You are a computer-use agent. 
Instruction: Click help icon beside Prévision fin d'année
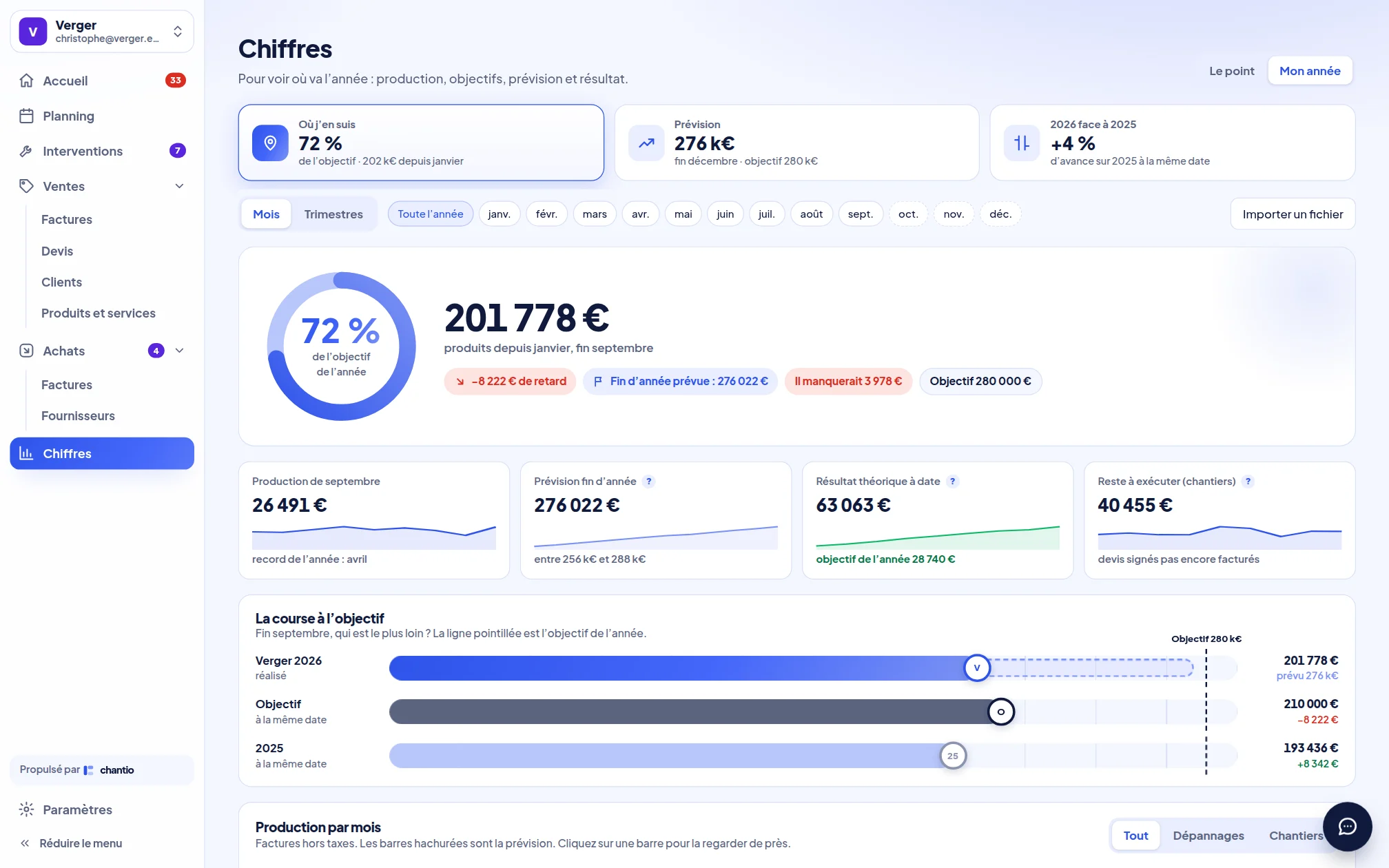648,482
